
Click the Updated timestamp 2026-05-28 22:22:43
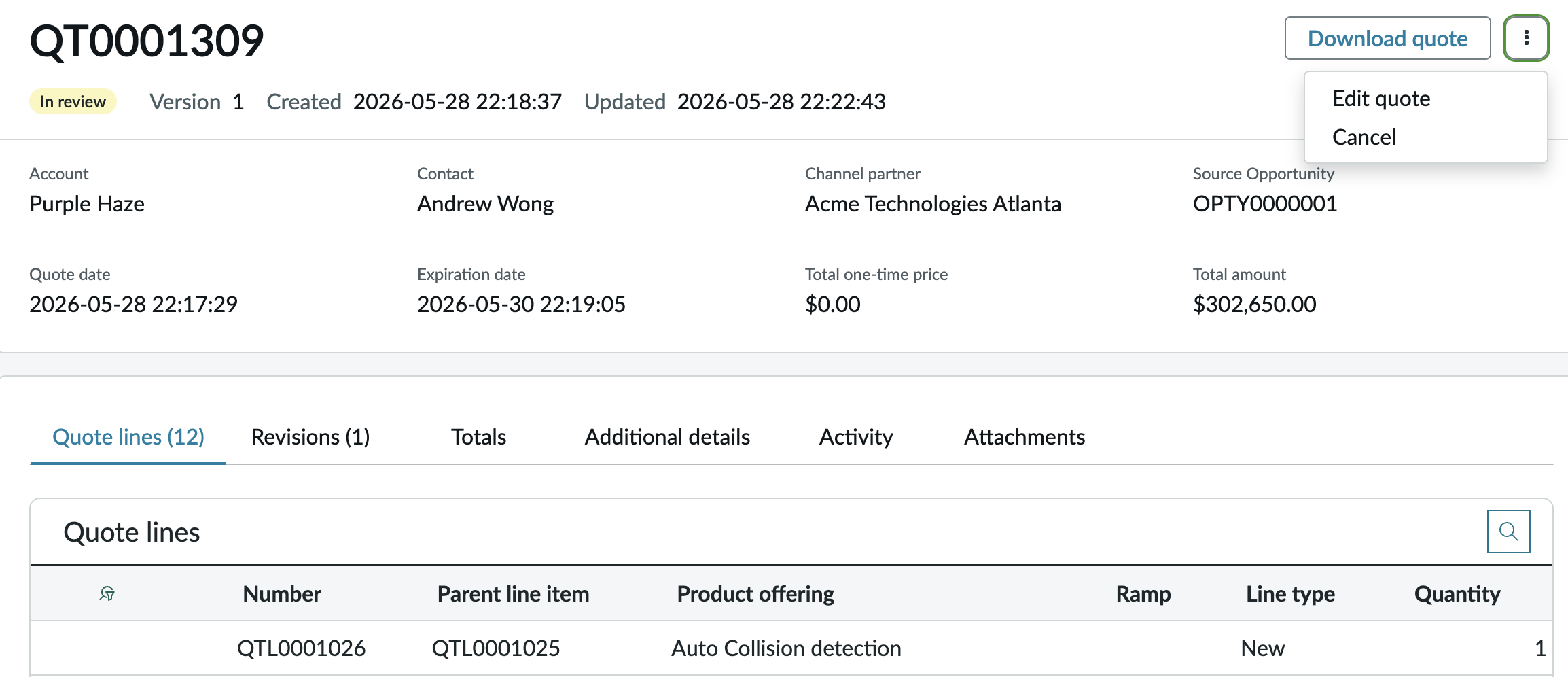[781, 102]
